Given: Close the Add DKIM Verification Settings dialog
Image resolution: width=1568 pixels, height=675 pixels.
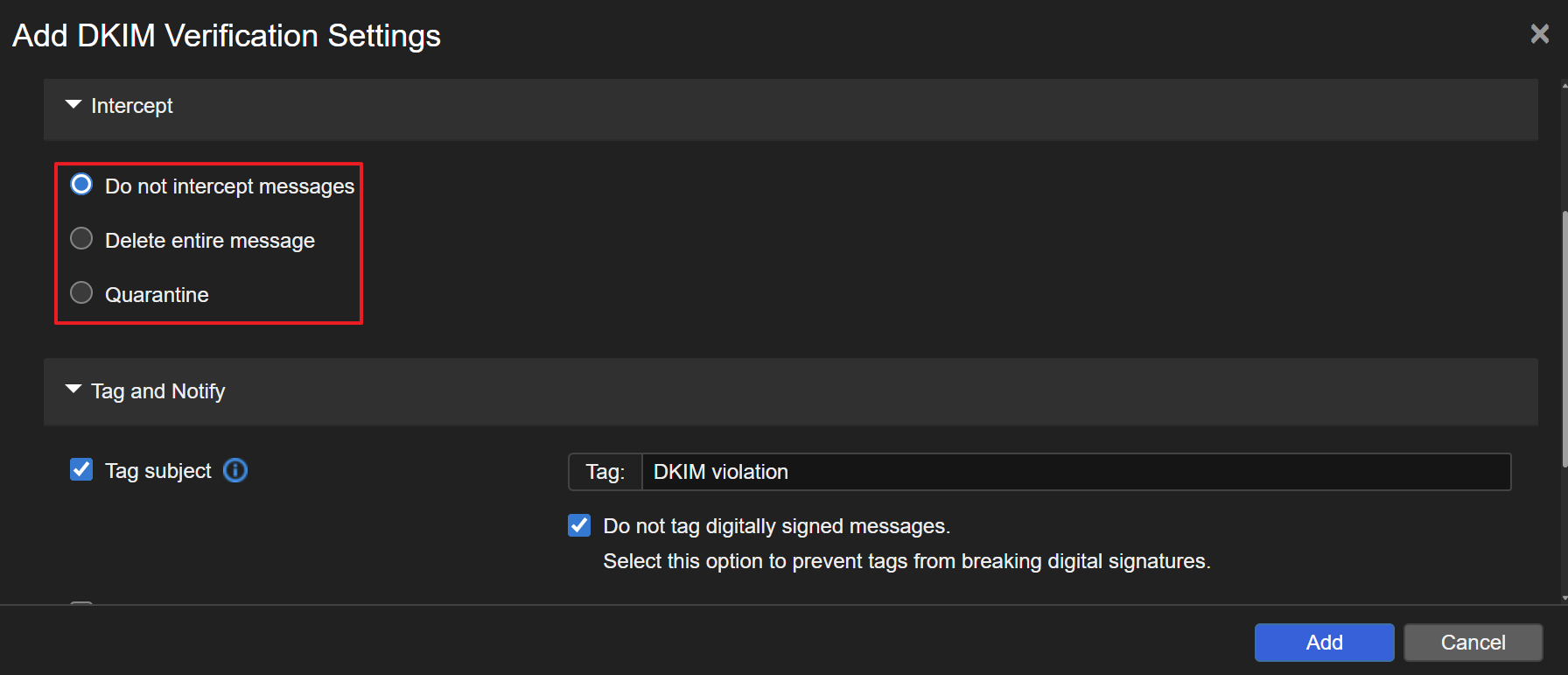Looking at the screenshot, I should (x=1539, y=34).
